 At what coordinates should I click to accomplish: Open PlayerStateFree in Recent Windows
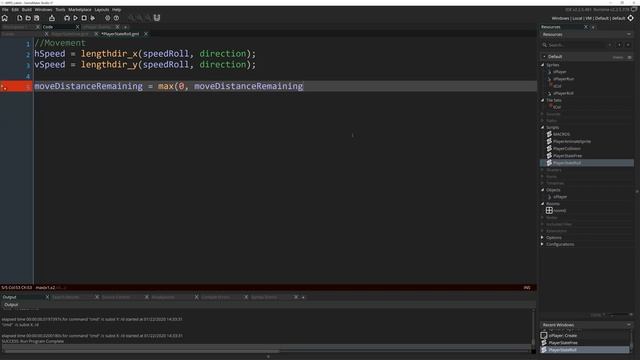pyautogui.click(x=562, y=343)
